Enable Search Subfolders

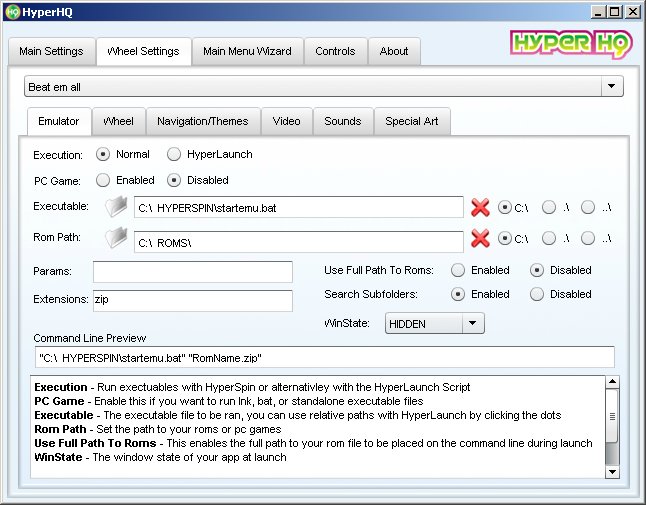(x=458, y=294)
